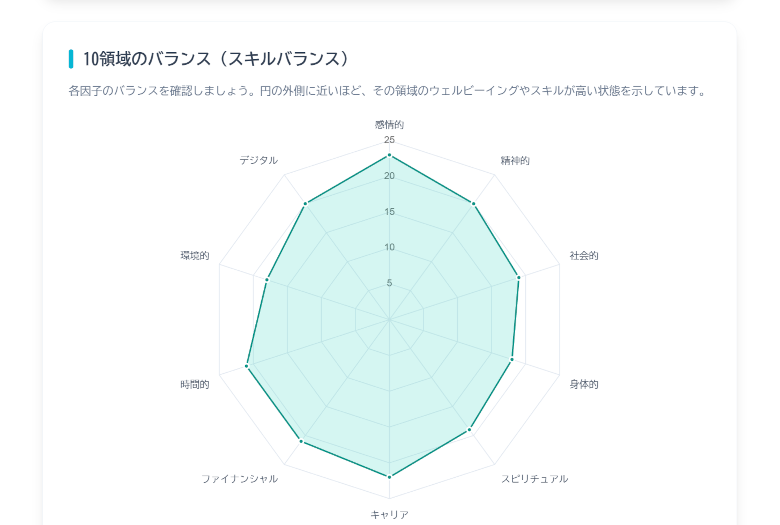This screenshot has width=780, height=525.
Task: Select the 身体的 data point marker
Action: coord(512,359)
